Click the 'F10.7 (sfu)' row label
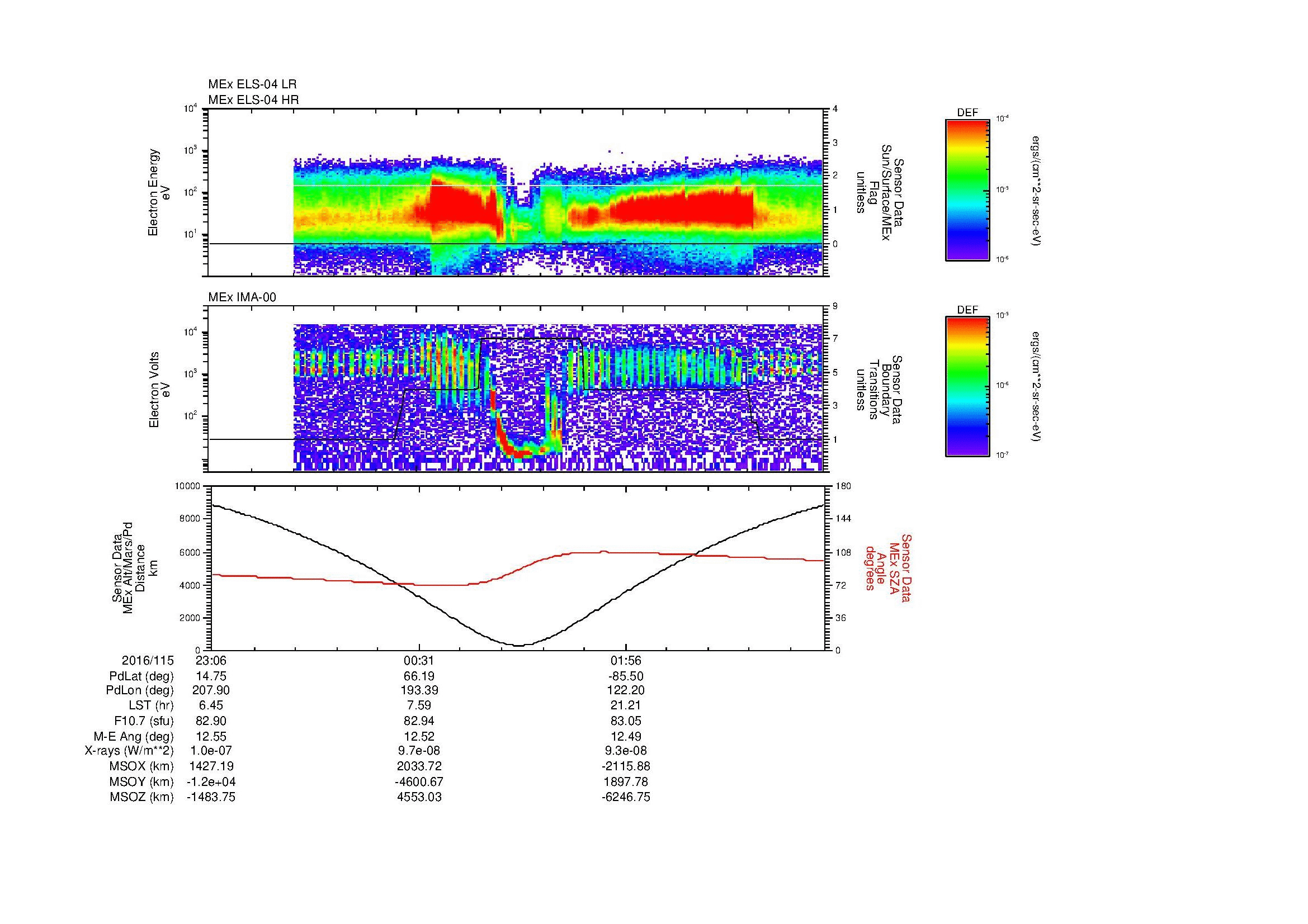The image size is (1308, 924). tap(144, 721)
